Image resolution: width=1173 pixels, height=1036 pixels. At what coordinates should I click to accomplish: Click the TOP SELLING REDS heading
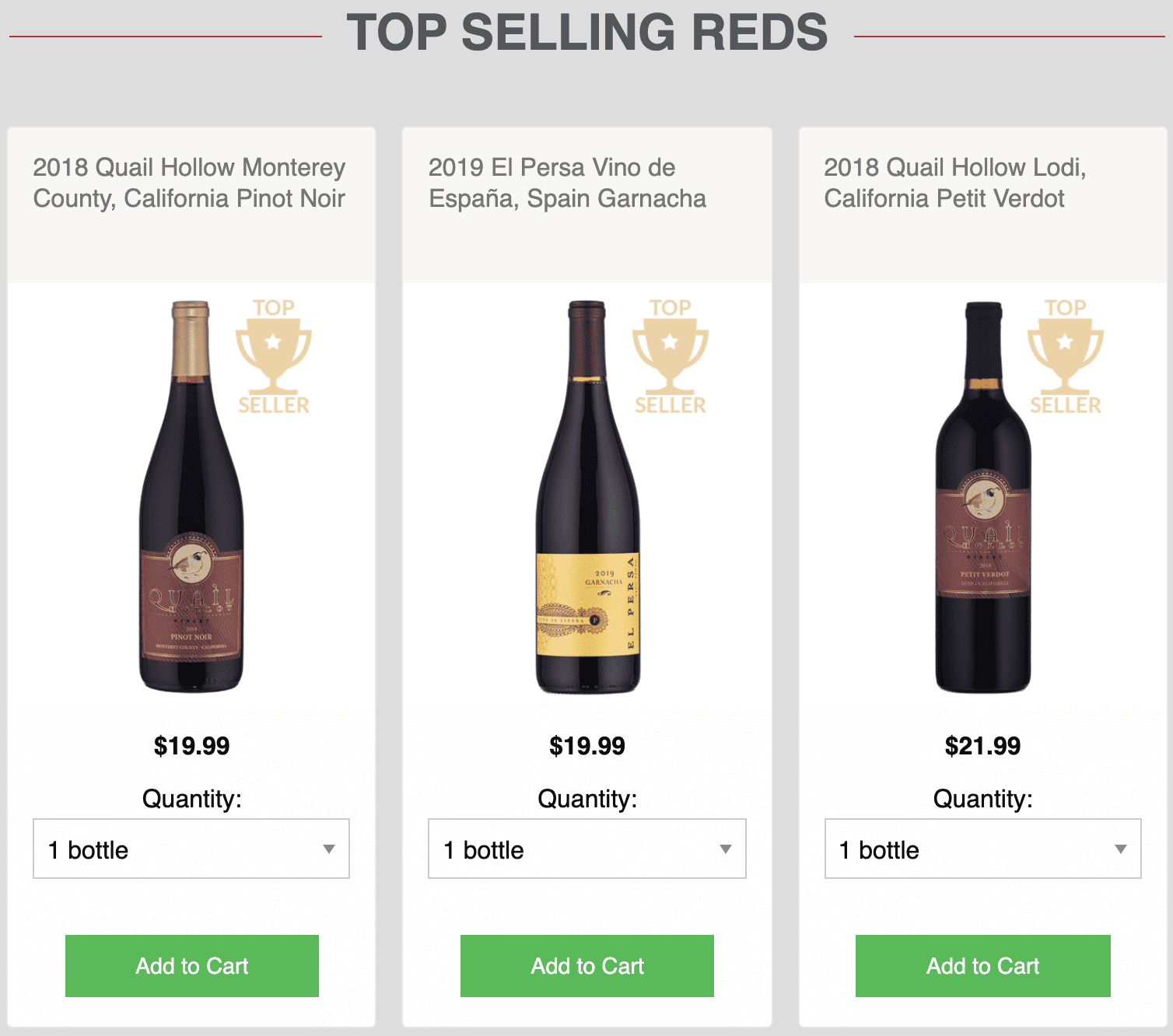(587, 33)
